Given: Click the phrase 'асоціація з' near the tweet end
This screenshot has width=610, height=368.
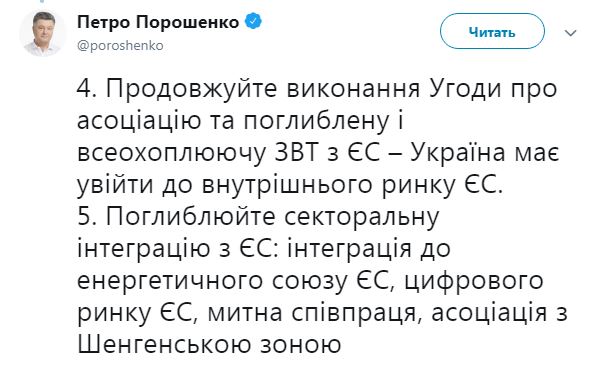Looking at the screenshot, I should [x=500, y=314].
